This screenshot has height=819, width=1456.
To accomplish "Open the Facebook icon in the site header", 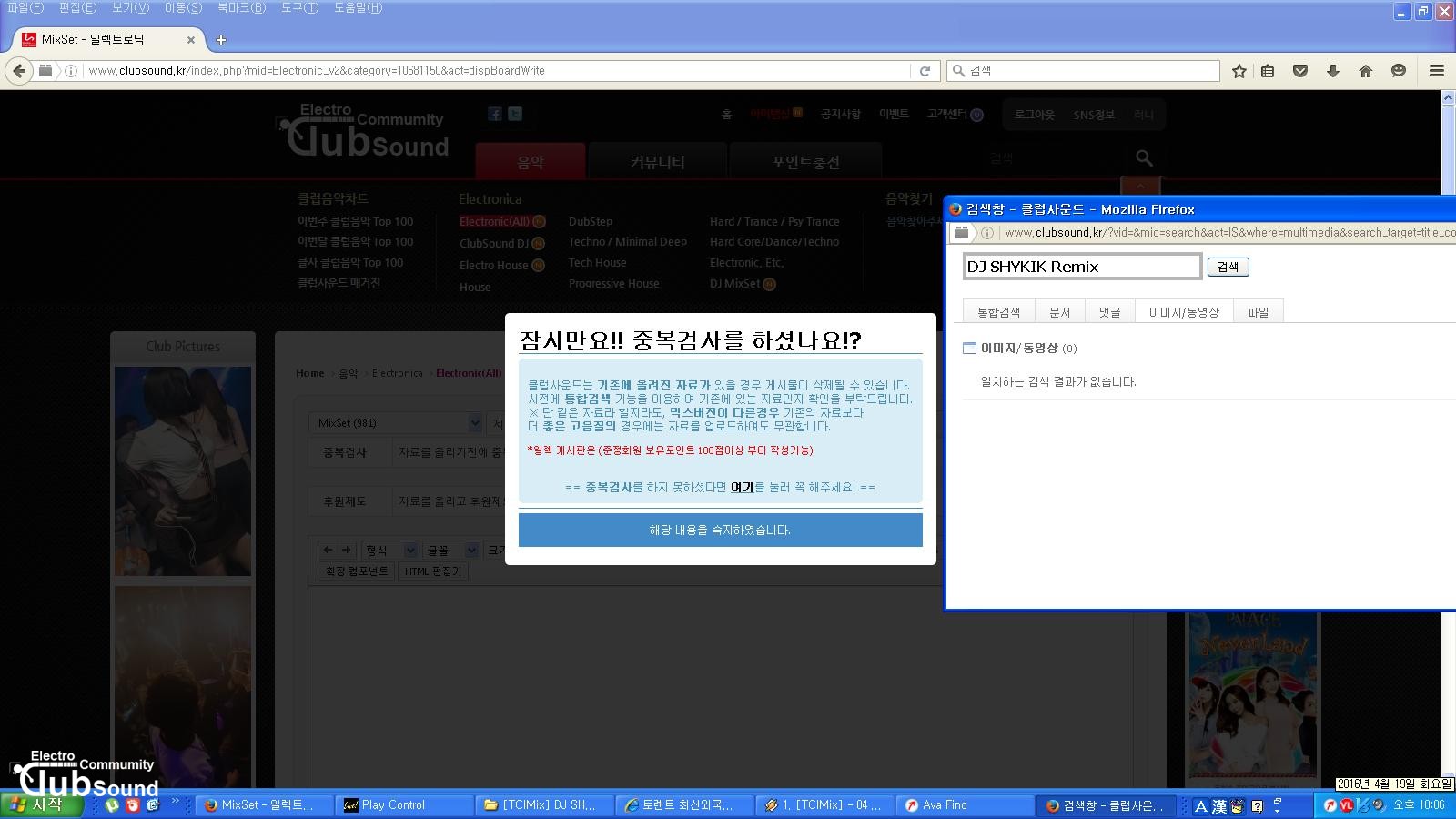I will coord(494,114).
